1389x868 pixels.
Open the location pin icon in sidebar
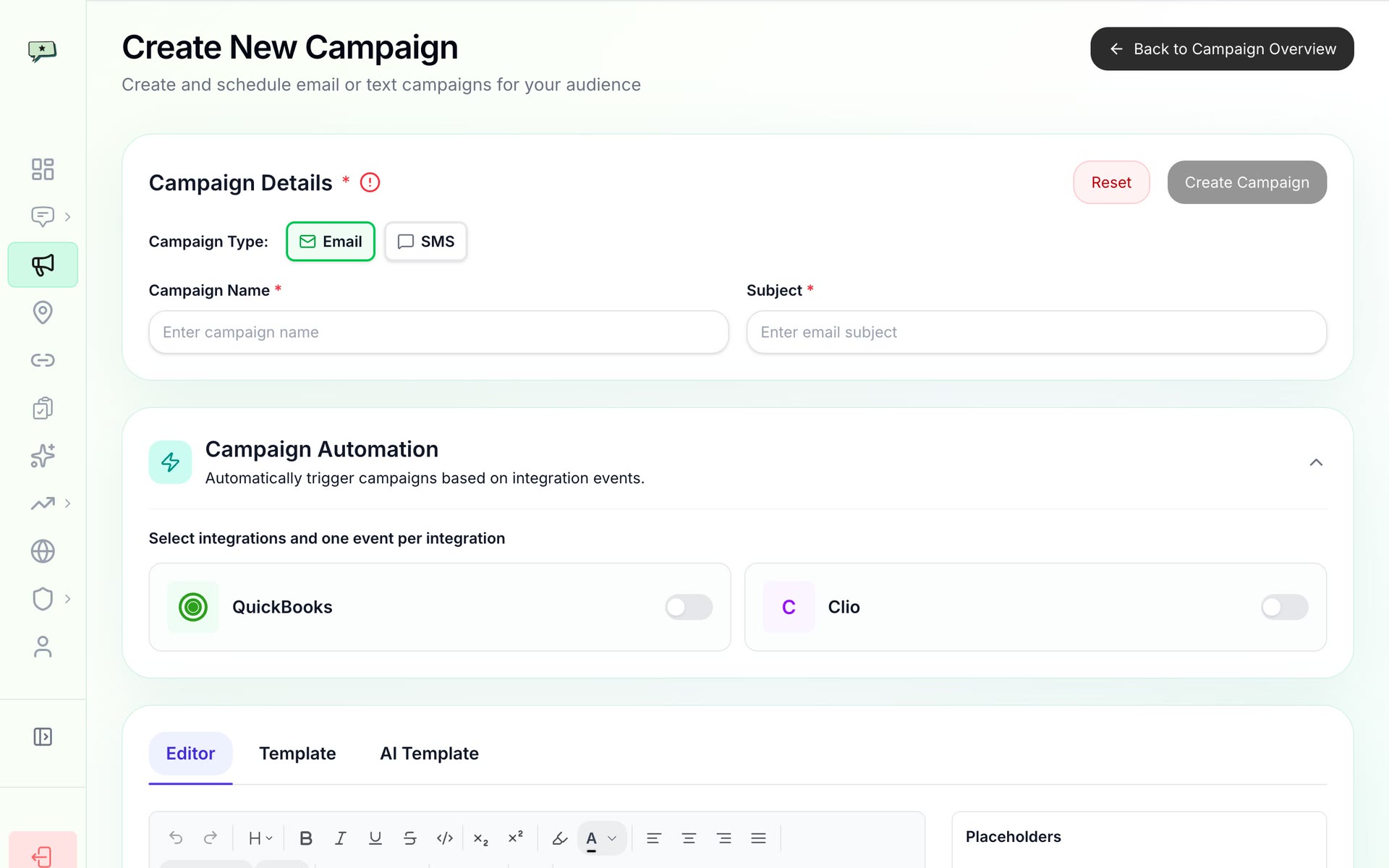click(43, 312)
